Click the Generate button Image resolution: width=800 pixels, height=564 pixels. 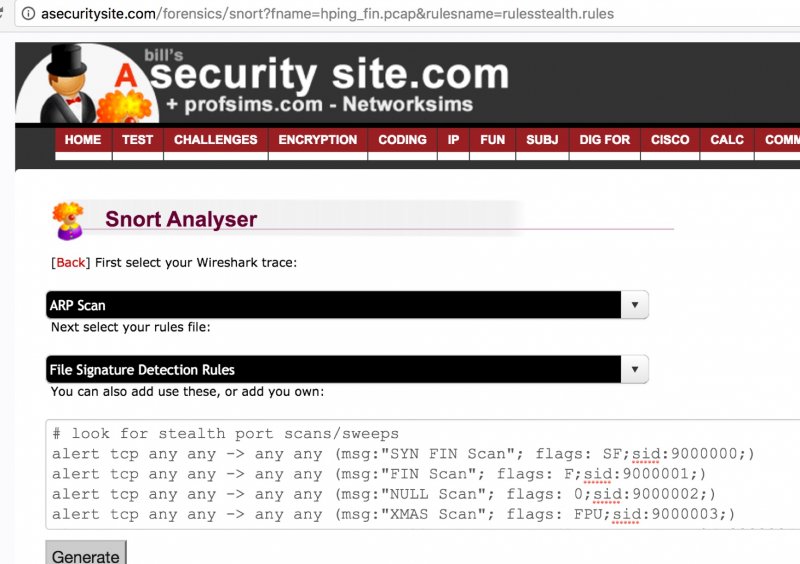click(x=86, y=554)
